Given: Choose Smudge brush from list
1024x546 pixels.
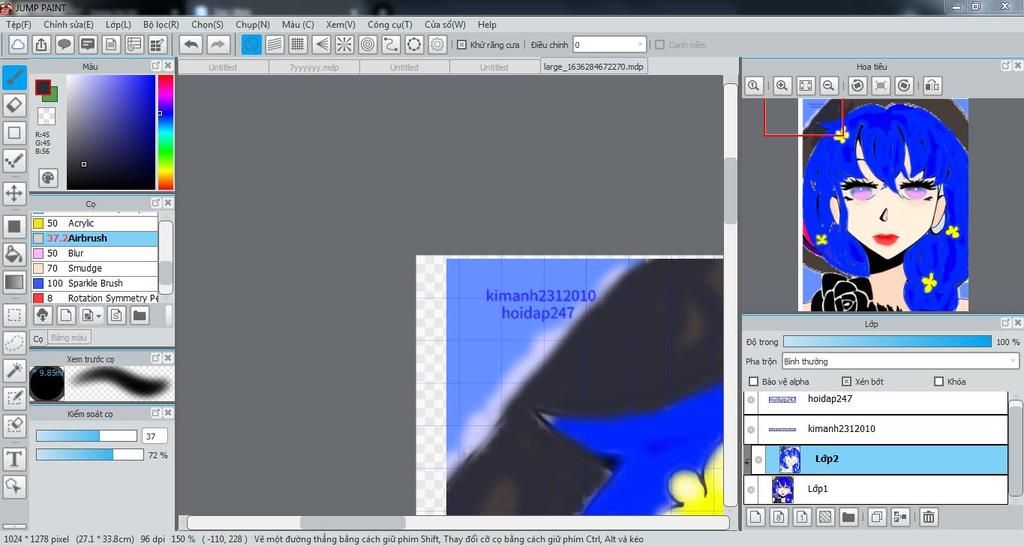Looking at the screenshot, I should click(x=95, y=268).
